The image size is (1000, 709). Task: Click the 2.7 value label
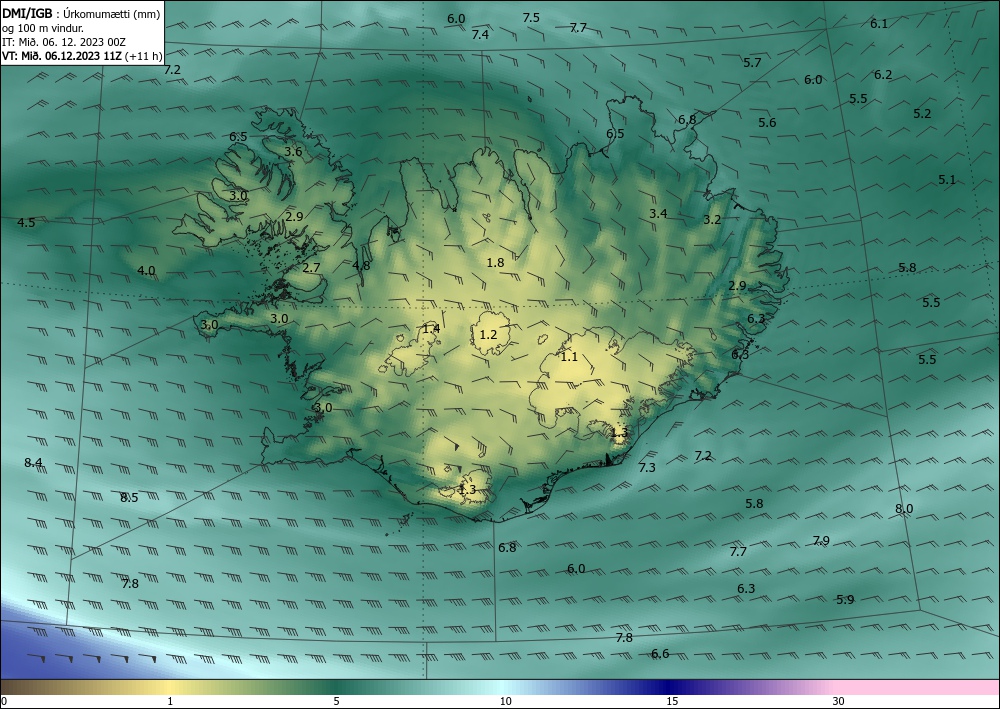312,268
